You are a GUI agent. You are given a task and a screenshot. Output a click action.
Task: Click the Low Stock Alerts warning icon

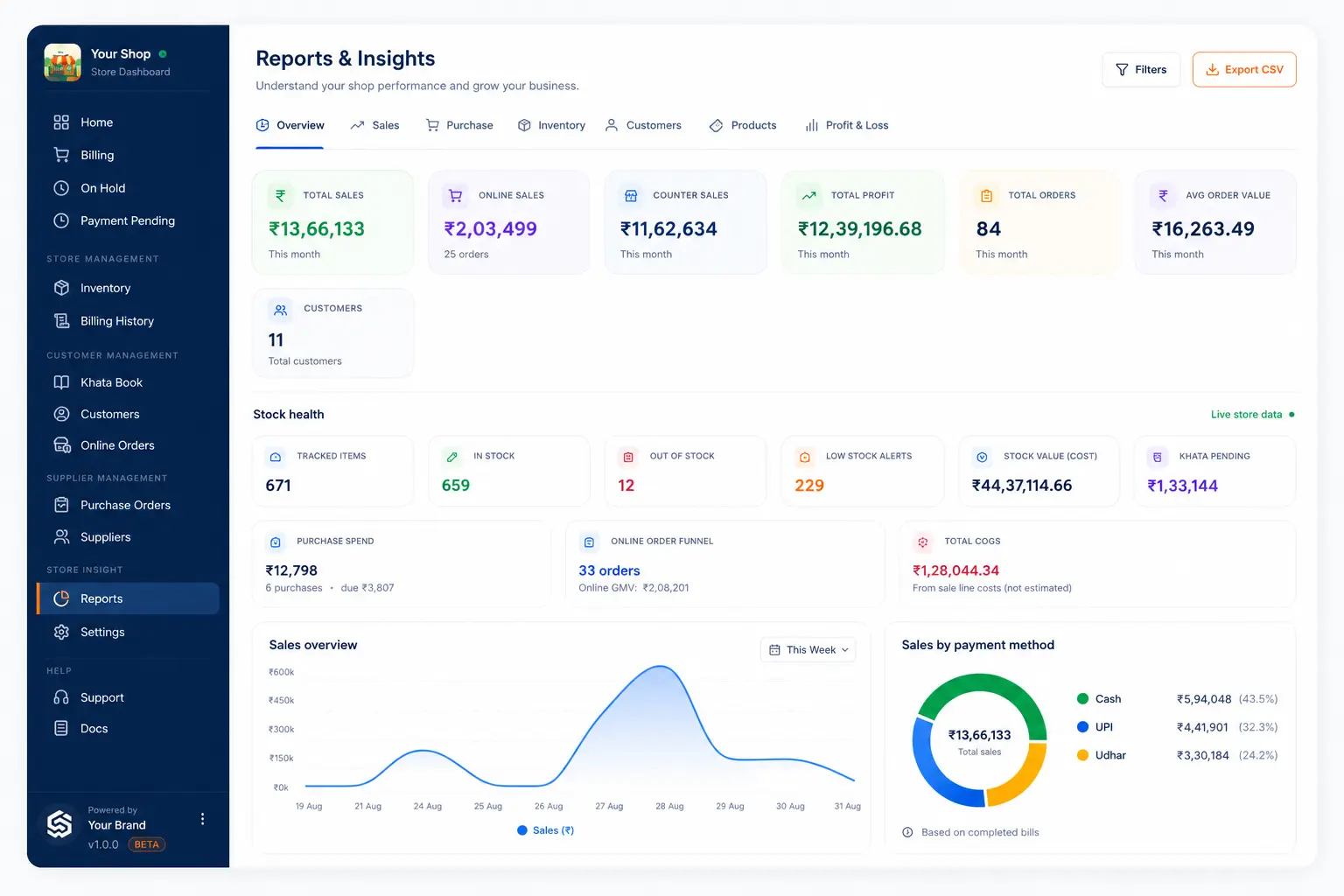tap(804, 457)
